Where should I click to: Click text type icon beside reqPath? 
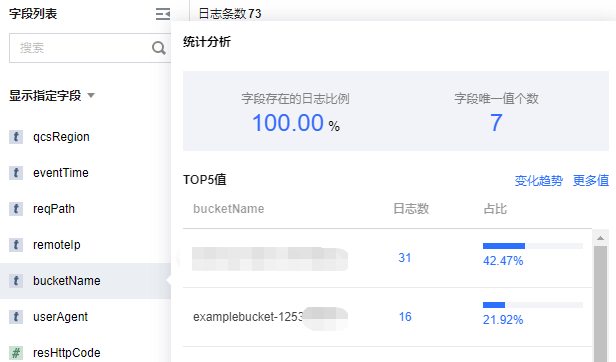(16, 209)
